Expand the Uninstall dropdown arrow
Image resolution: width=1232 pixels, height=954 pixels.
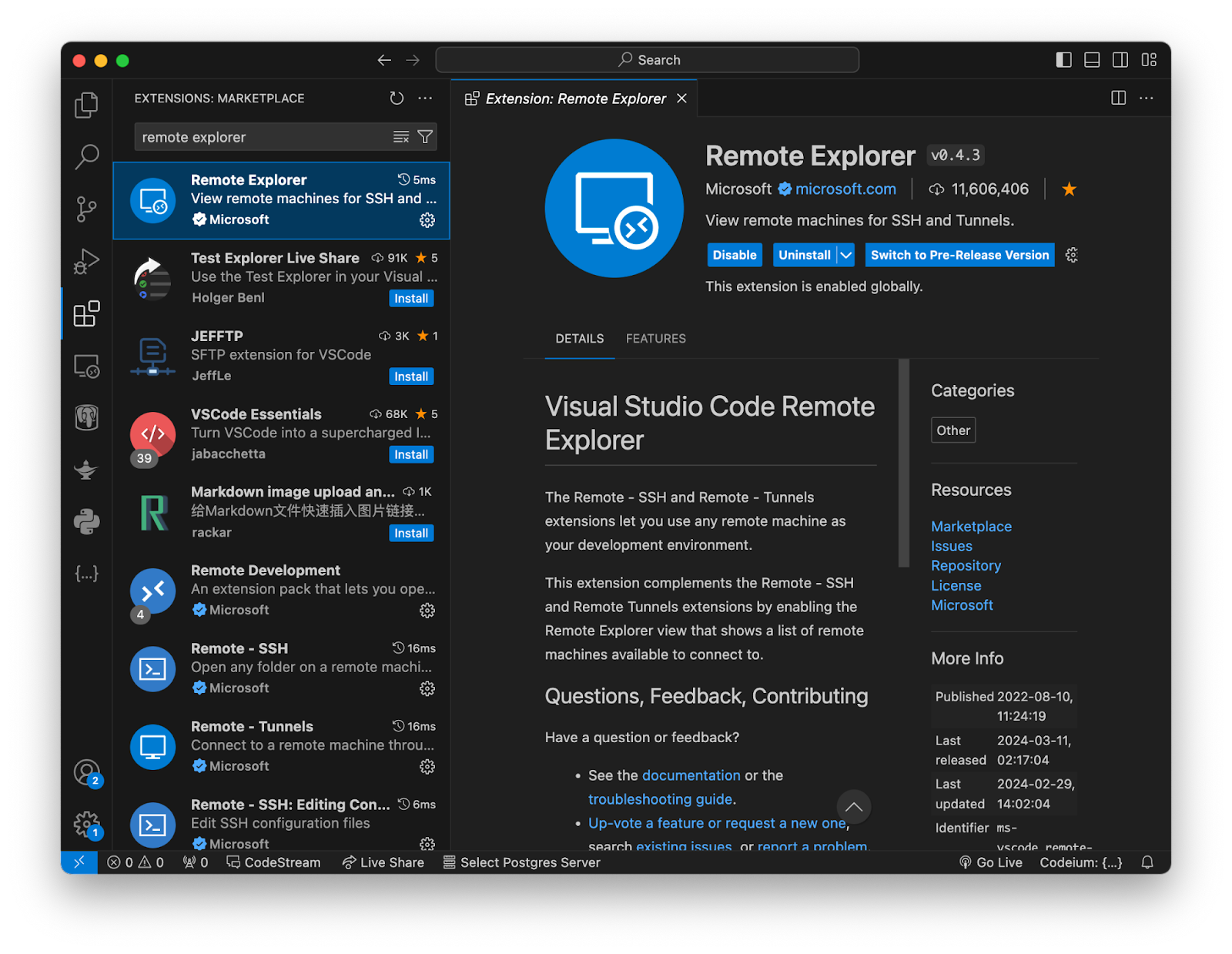845,255
